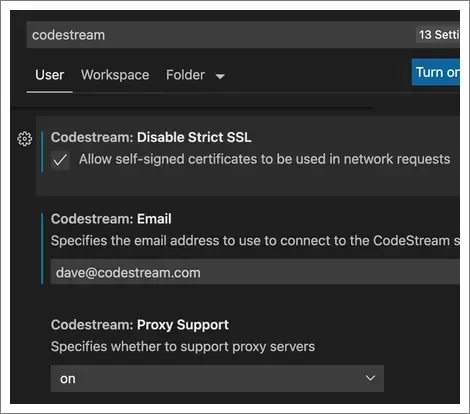Click the Codestream: Email setting title
The width and height of the screenshot is (470, 414).
[111, 219]
